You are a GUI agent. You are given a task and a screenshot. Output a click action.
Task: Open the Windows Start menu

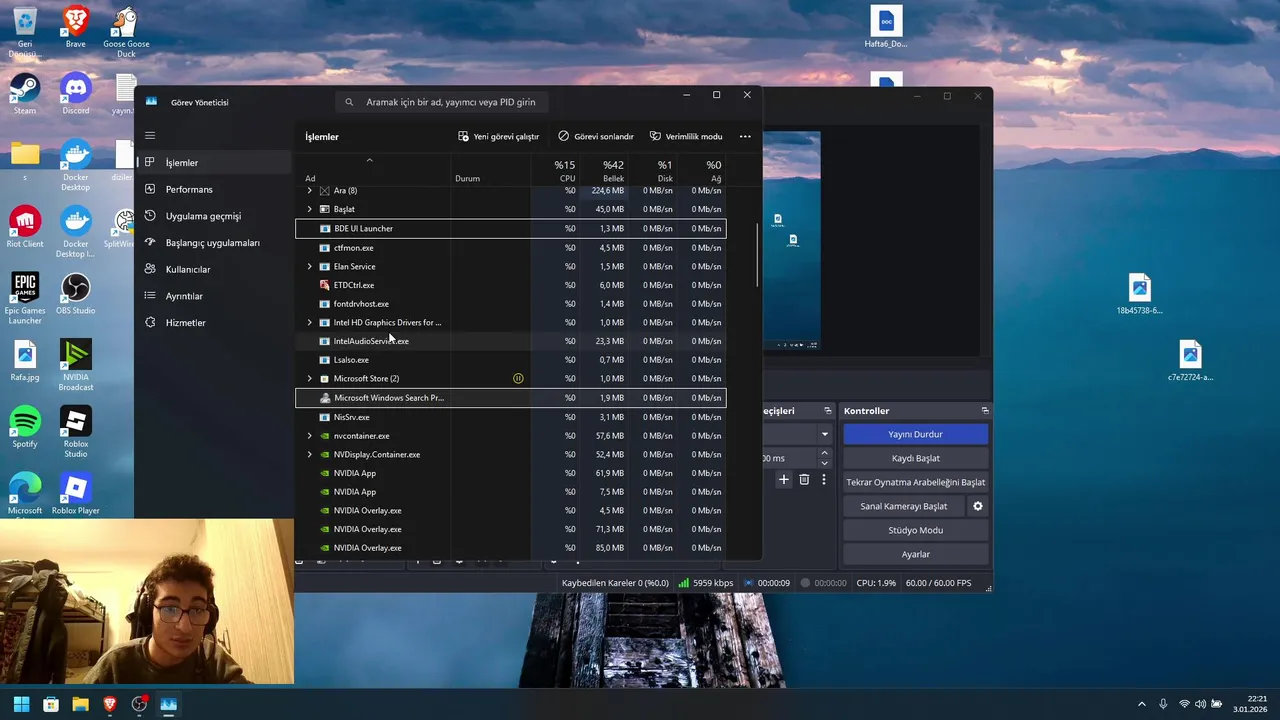21,704
